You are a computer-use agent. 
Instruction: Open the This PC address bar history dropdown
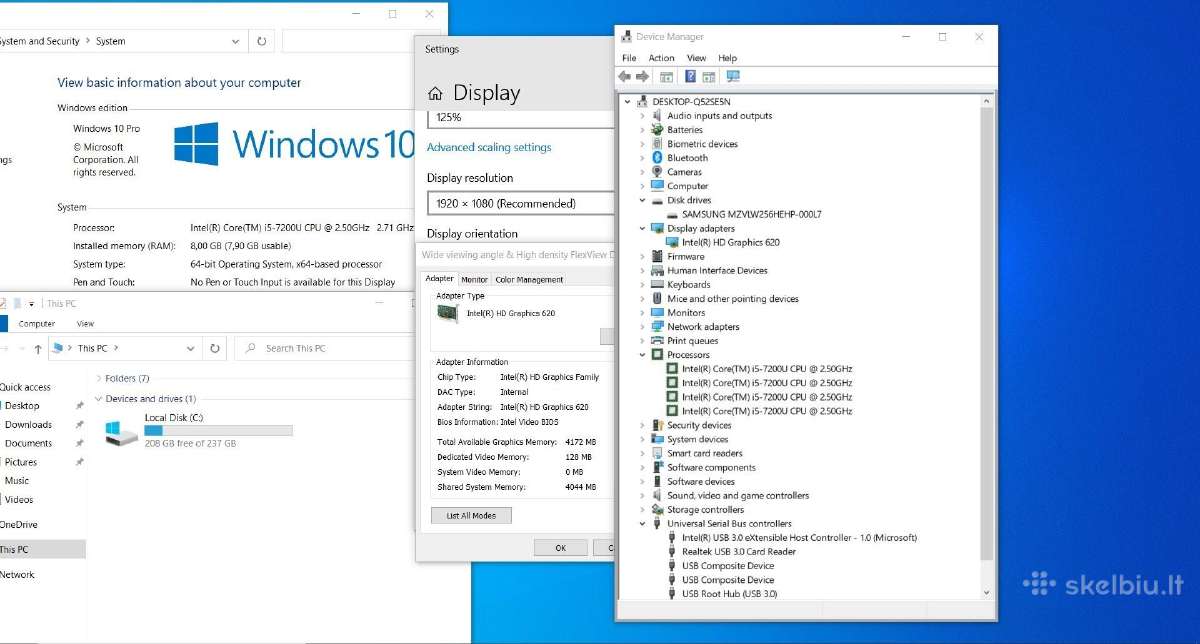[191, 349]
